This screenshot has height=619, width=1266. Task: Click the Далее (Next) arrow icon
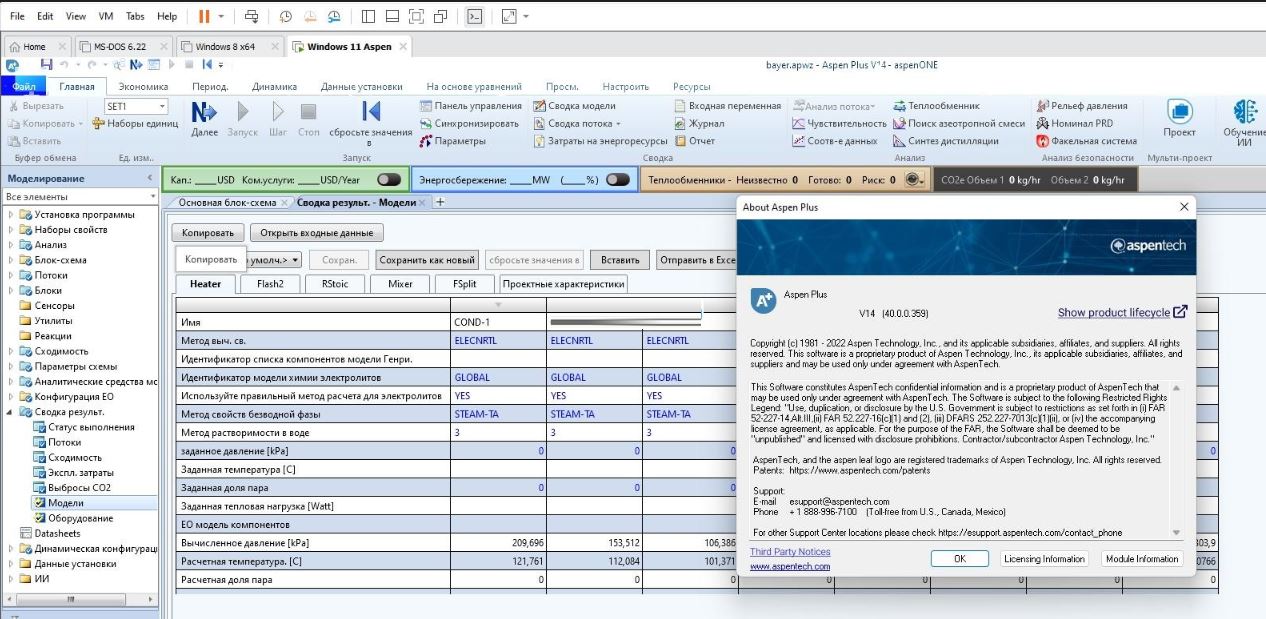204,112
